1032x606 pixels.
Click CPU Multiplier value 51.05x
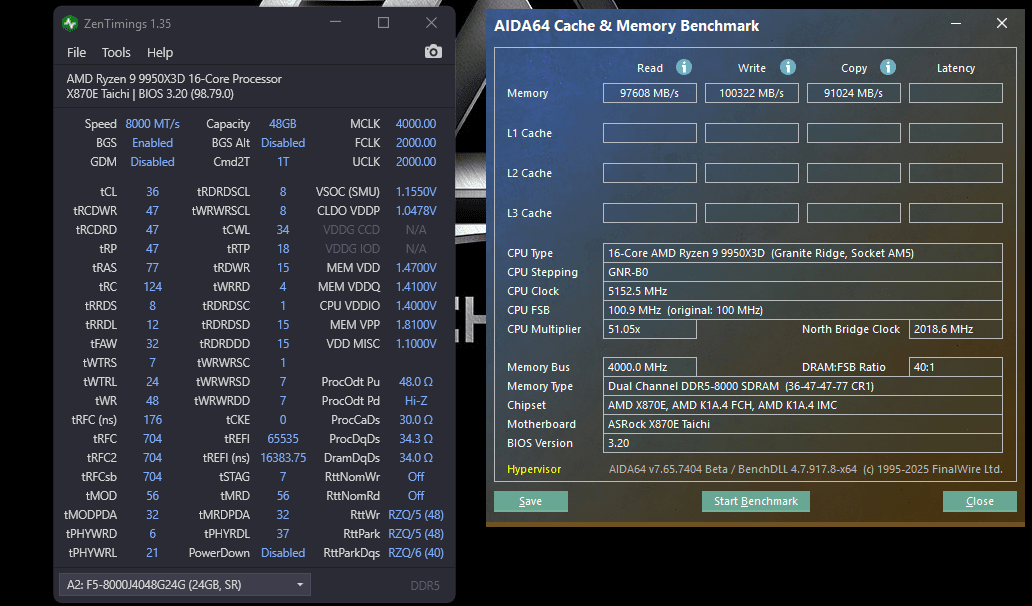click(x=650, y=329)
